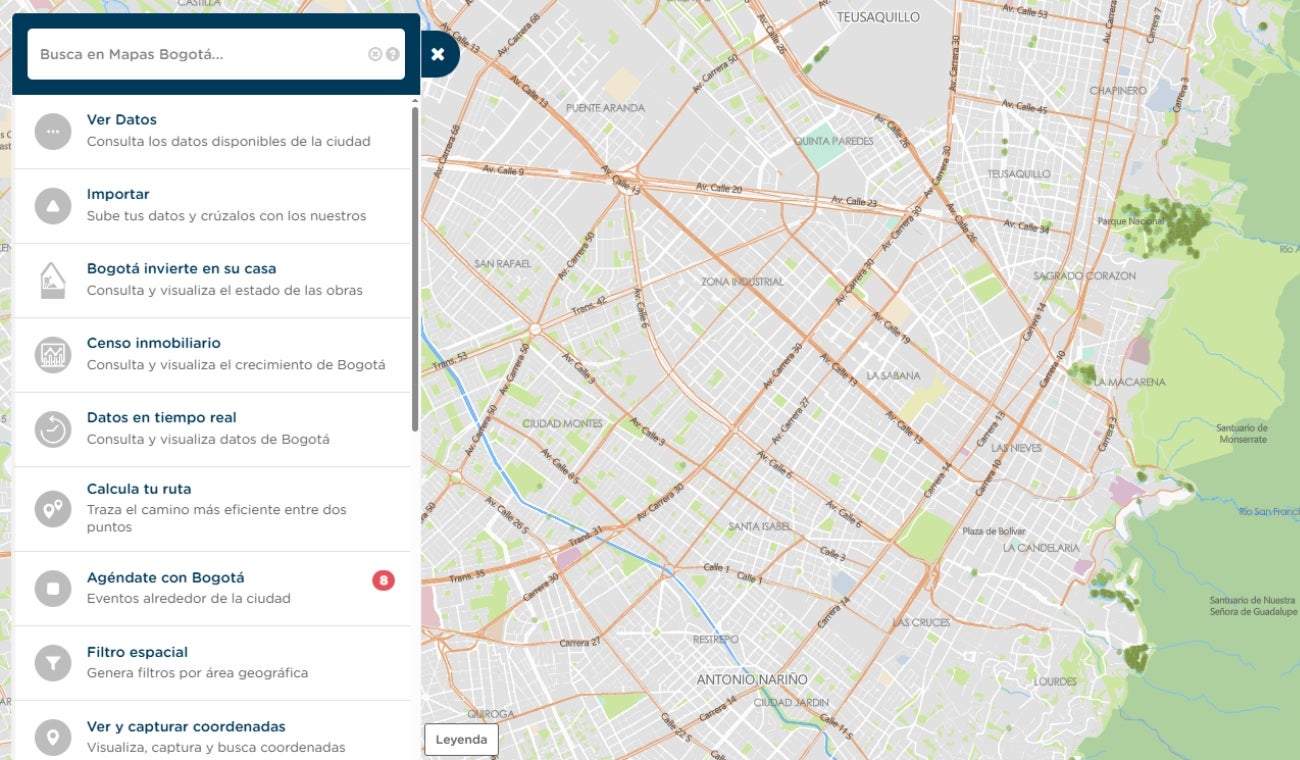Screen dimensions: 1300x760
Task: Click the RESTREPO map label
Action: coord(716,639)
